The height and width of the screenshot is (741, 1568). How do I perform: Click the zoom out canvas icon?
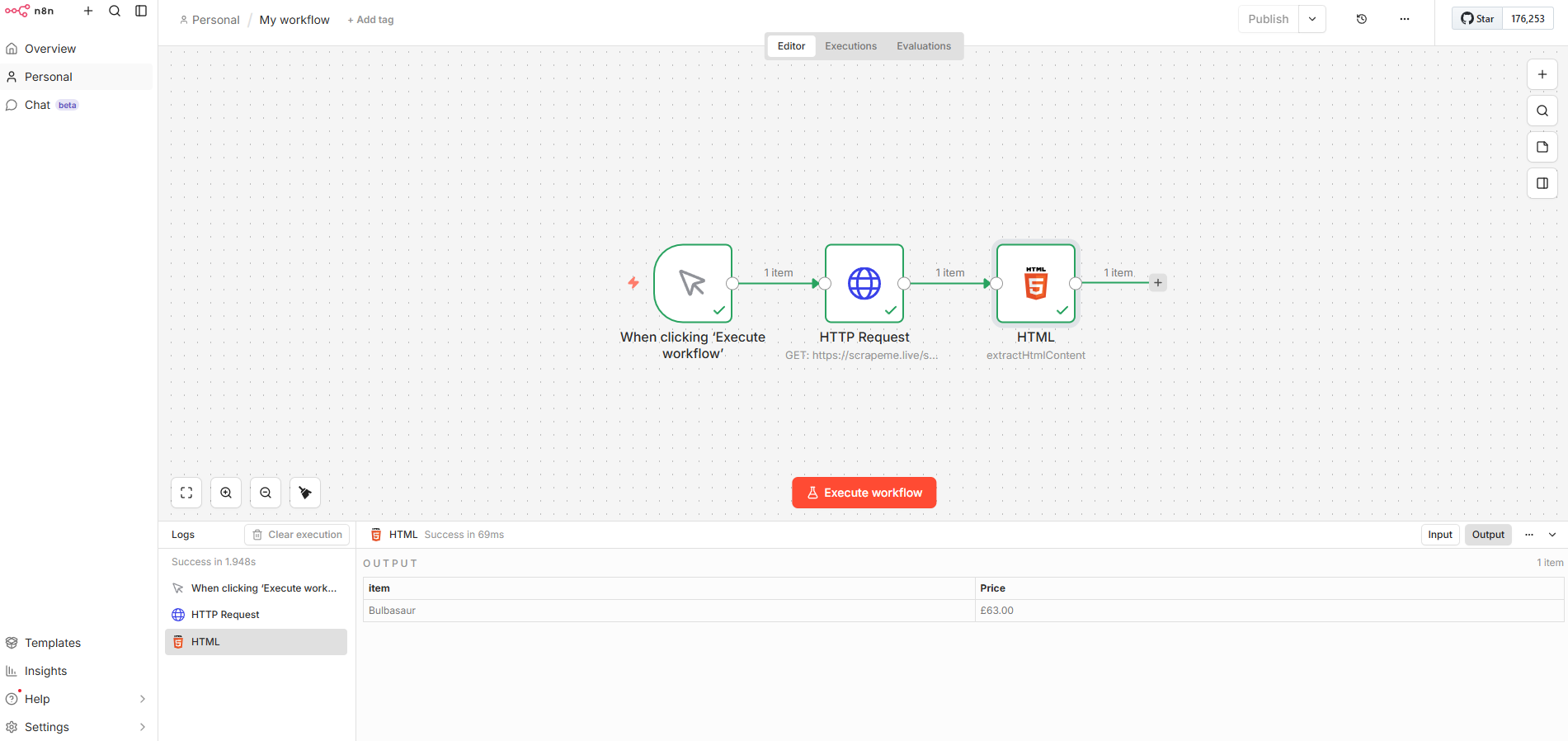point(266,493)
